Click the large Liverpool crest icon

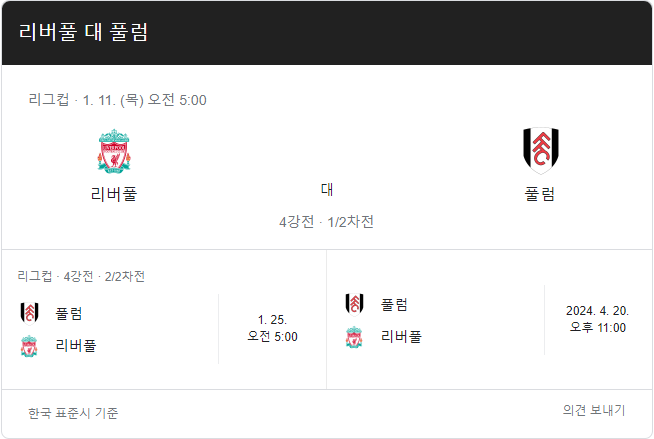[114, 151]
